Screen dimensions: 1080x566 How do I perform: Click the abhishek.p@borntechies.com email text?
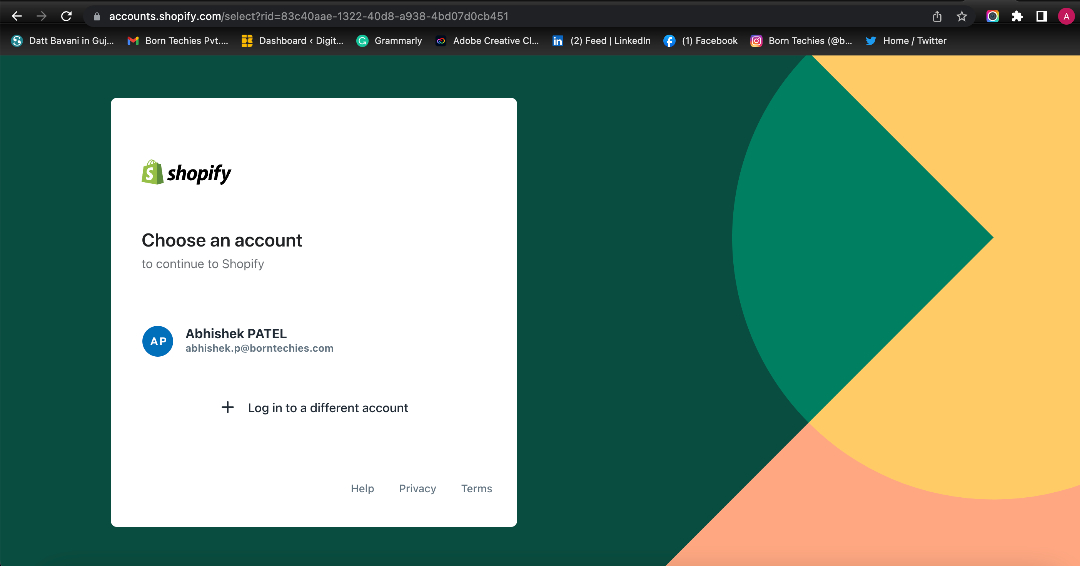pyautogui.click(x=259, y=348)
